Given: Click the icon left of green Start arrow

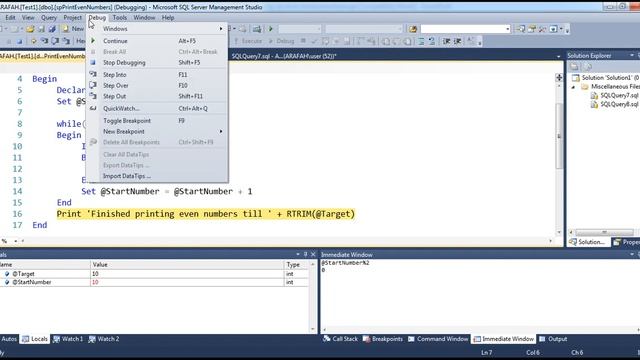Looking at the screenshot, I should [257, 29].
